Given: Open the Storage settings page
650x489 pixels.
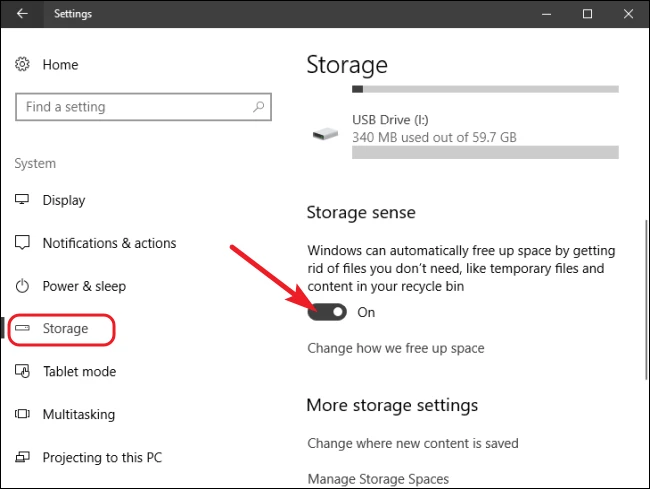Looking at the screenshot, I should pos(65,329).
